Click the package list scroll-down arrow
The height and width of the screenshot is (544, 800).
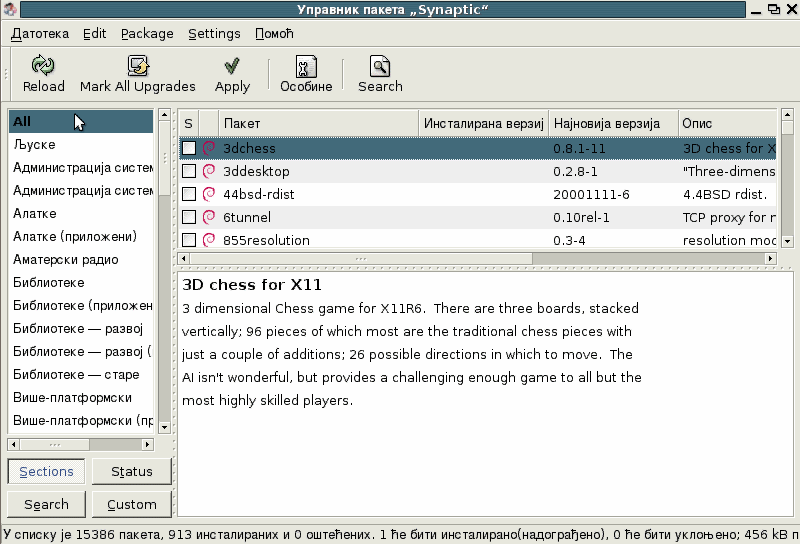tap(787, 241)
